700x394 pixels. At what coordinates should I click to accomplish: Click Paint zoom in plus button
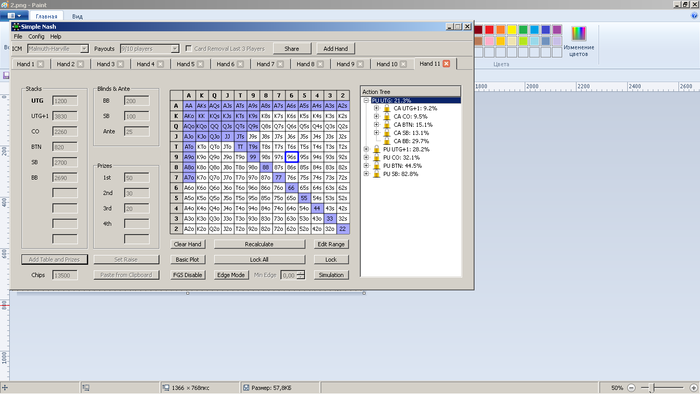click(x=694, y=388)
